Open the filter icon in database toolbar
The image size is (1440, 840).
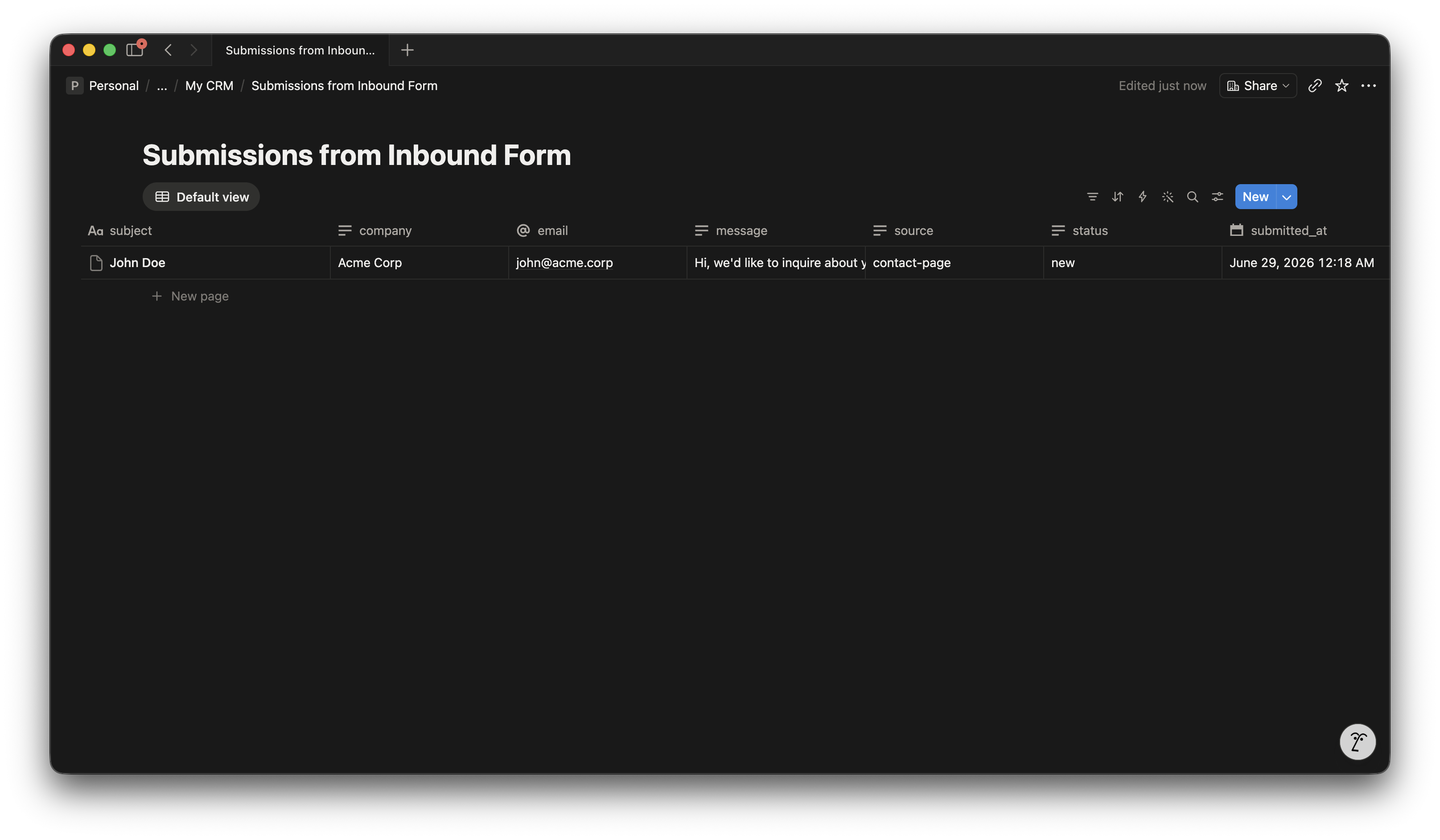(1092, 197)
